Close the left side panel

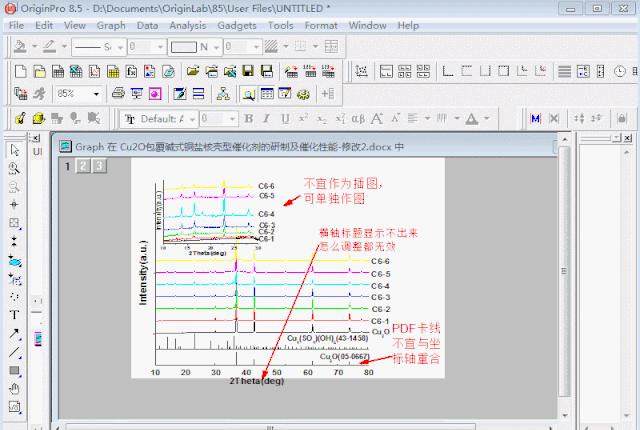click(36, 138)
